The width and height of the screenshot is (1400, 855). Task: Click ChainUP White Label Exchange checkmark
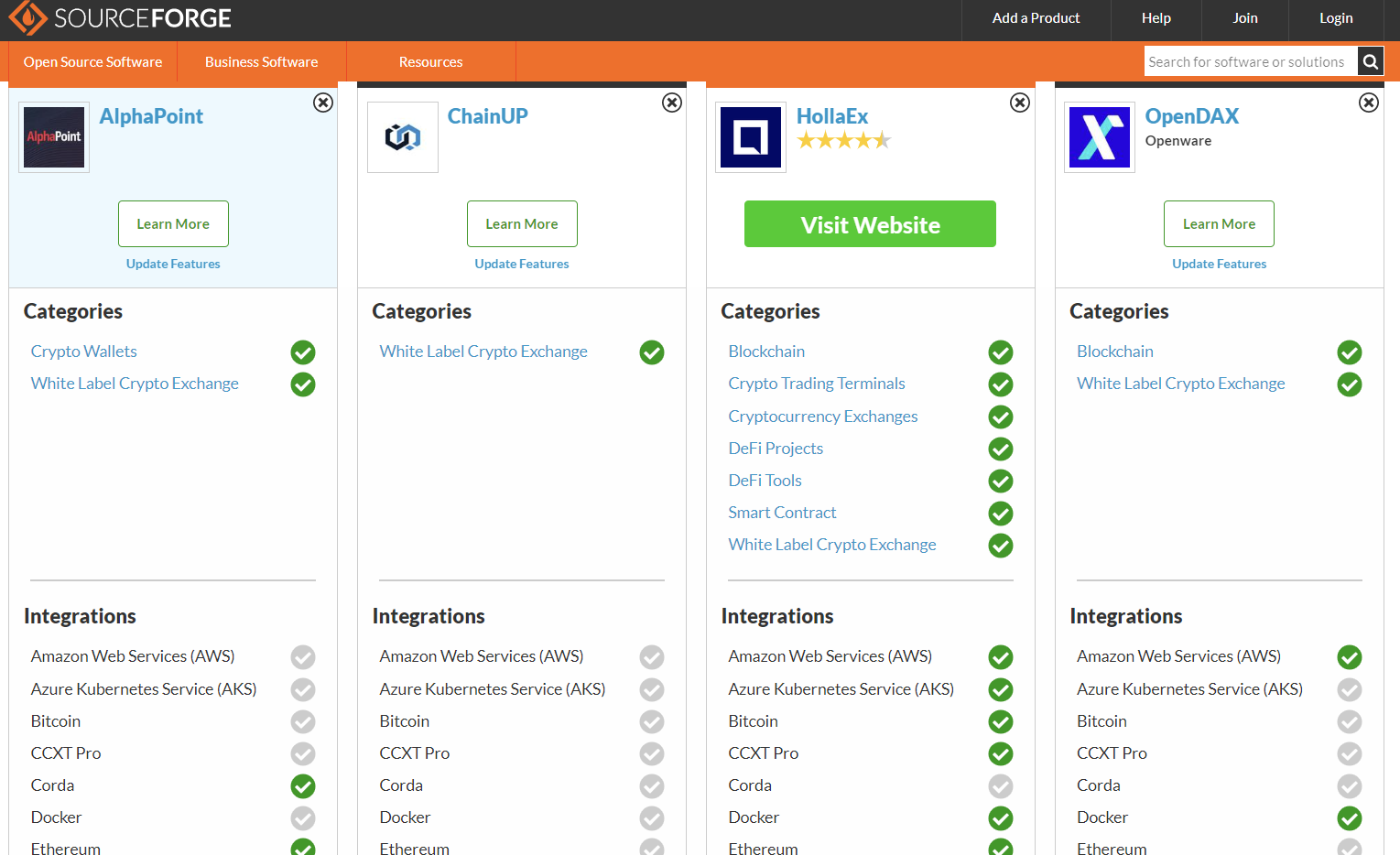652,352
